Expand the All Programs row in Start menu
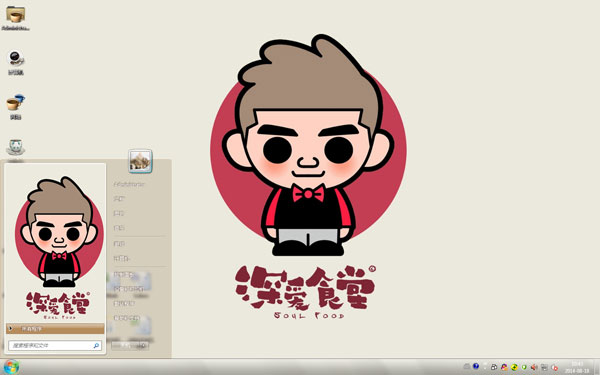600x375 pixels. coord(55,328)
